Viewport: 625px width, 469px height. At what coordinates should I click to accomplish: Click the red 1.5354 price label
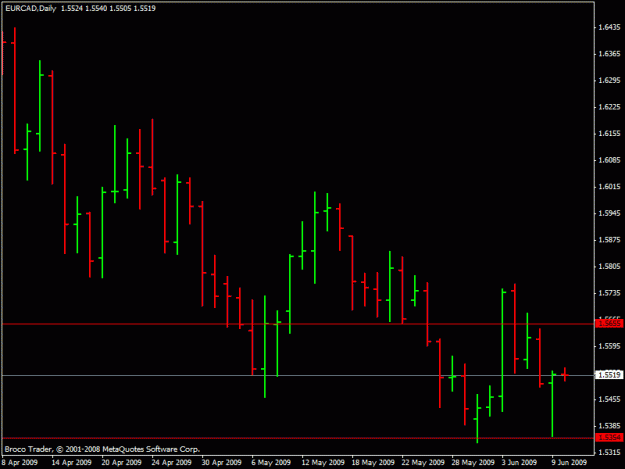coord(609,438)
